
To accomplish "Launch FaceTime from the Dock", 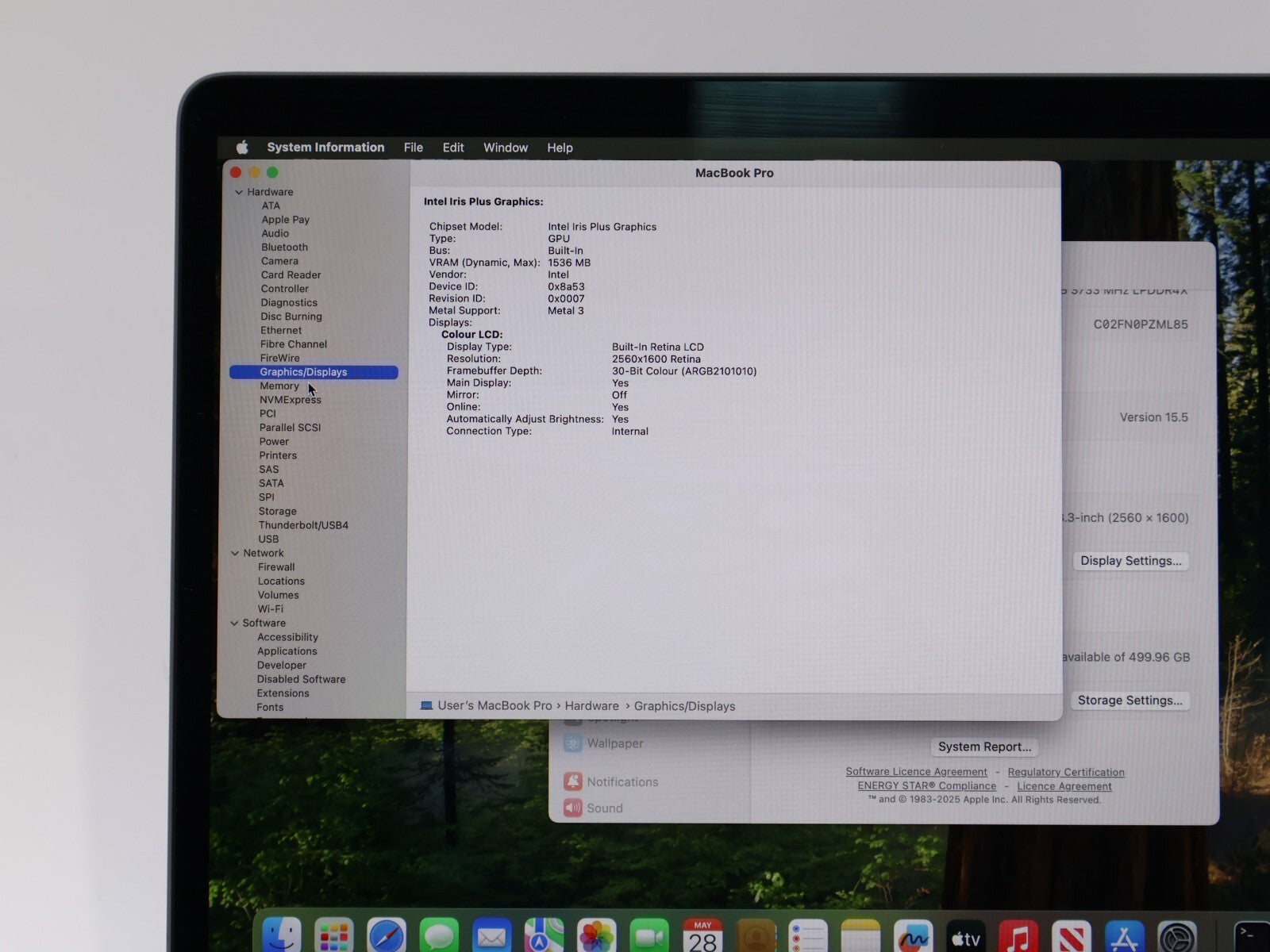I will tap(649, 936).
